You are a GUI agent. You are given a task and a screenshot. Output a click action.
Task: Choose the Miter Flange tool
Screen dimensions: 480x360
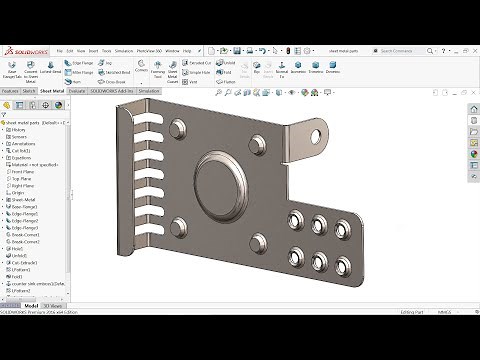point(79,72)
